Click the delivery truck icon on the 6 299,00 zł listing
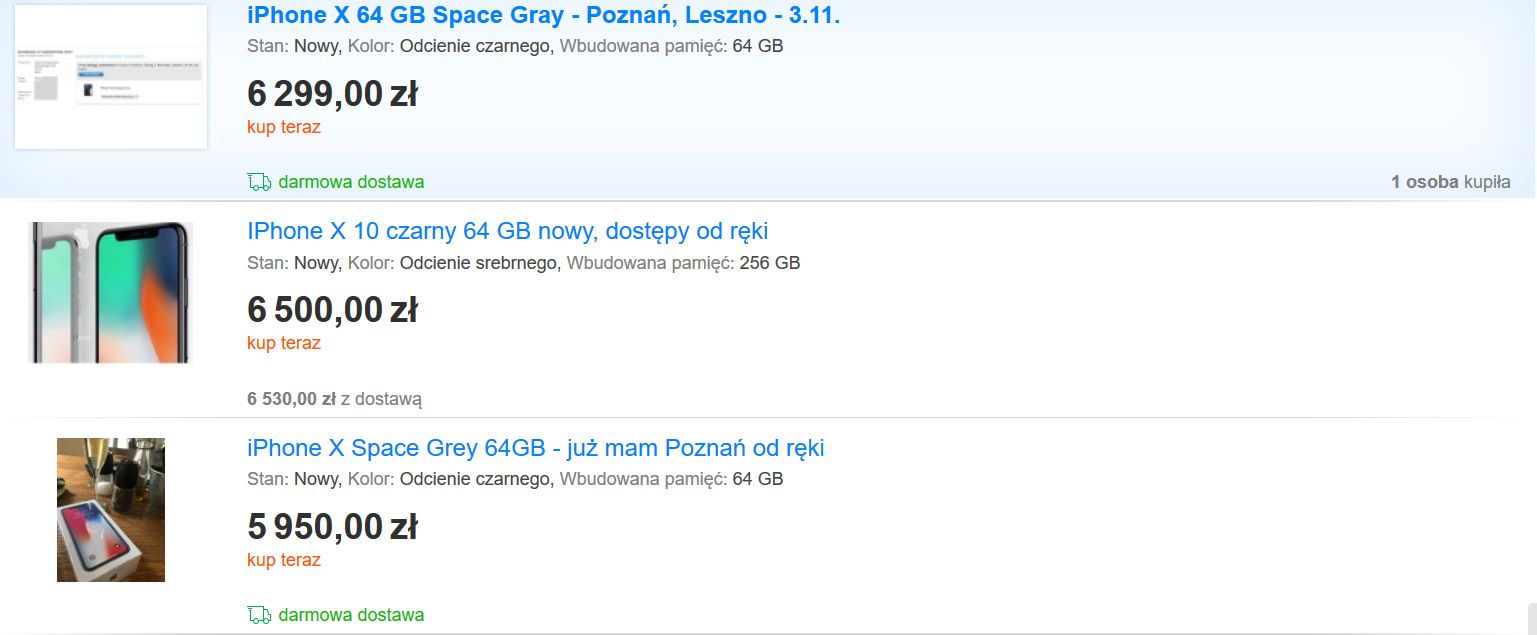This screenshot has width=1537, height=635. click(x=259, y=182)
